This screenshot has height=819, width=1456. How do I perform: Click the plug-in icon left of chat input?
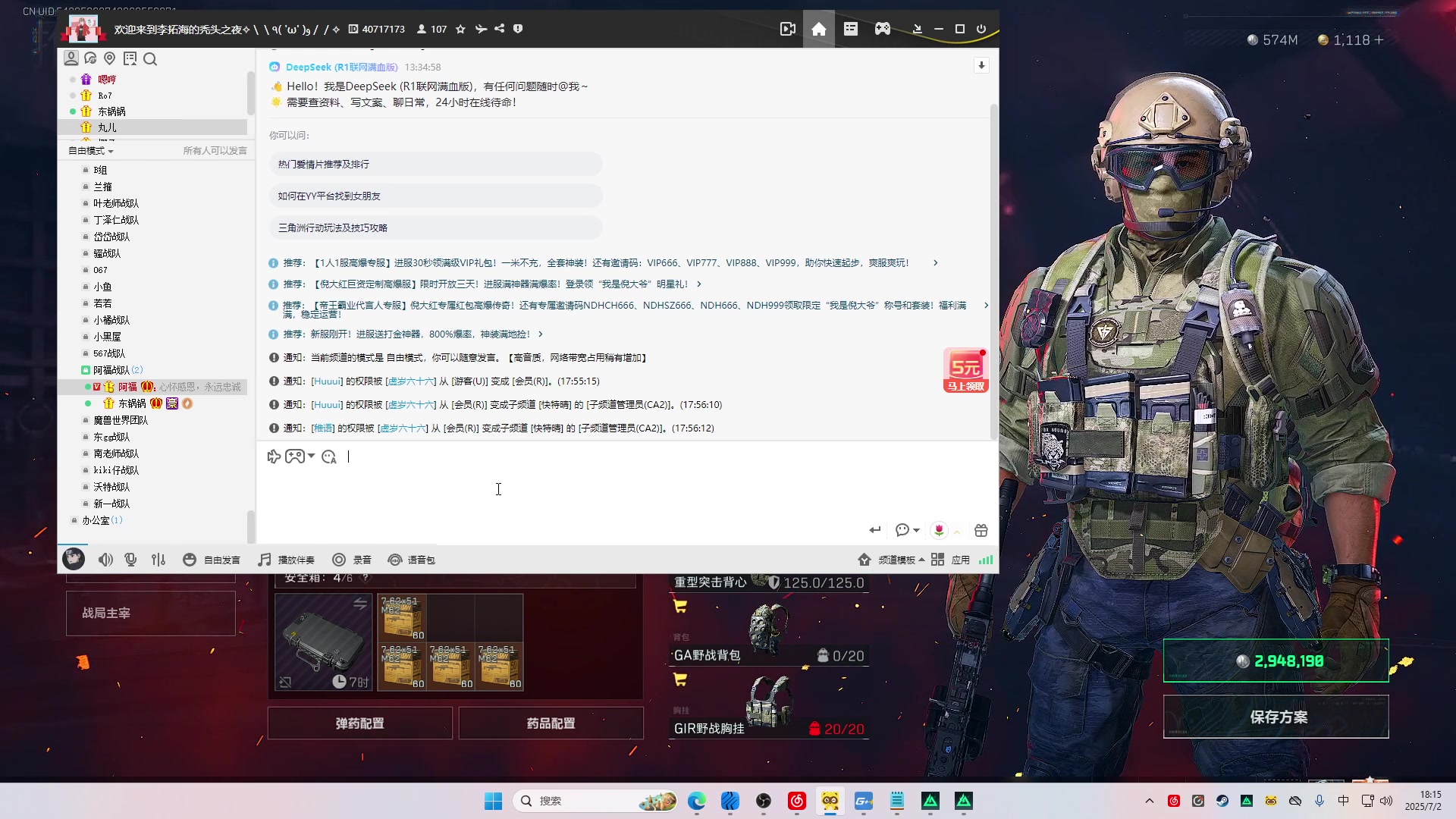click(x=274, y=457)
